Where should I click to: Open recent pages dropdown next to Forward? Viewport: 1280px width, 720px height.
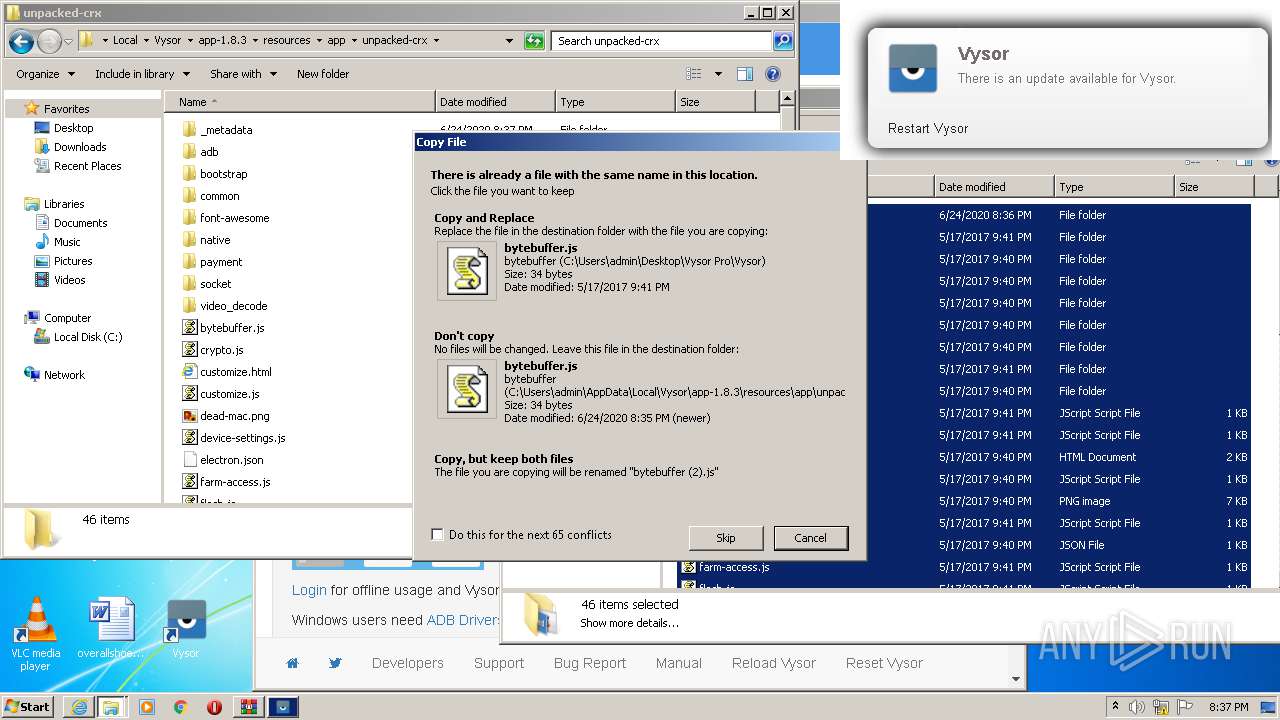point(68,42)
